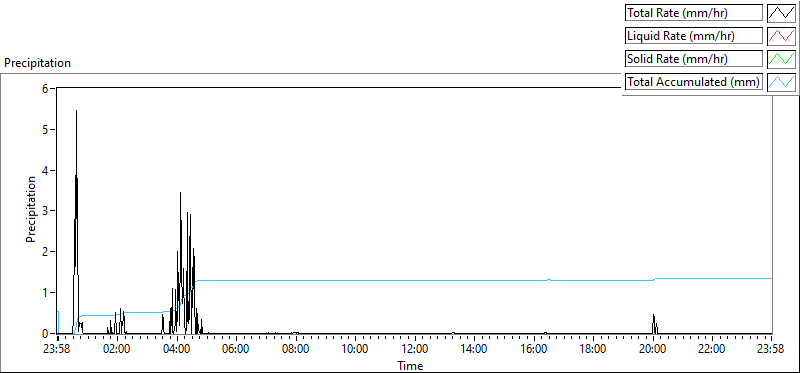This screenshot has width=800, height=373.
Task: Click the Solid Rate green plot sample icon
Action: click(x=781, y=59)
